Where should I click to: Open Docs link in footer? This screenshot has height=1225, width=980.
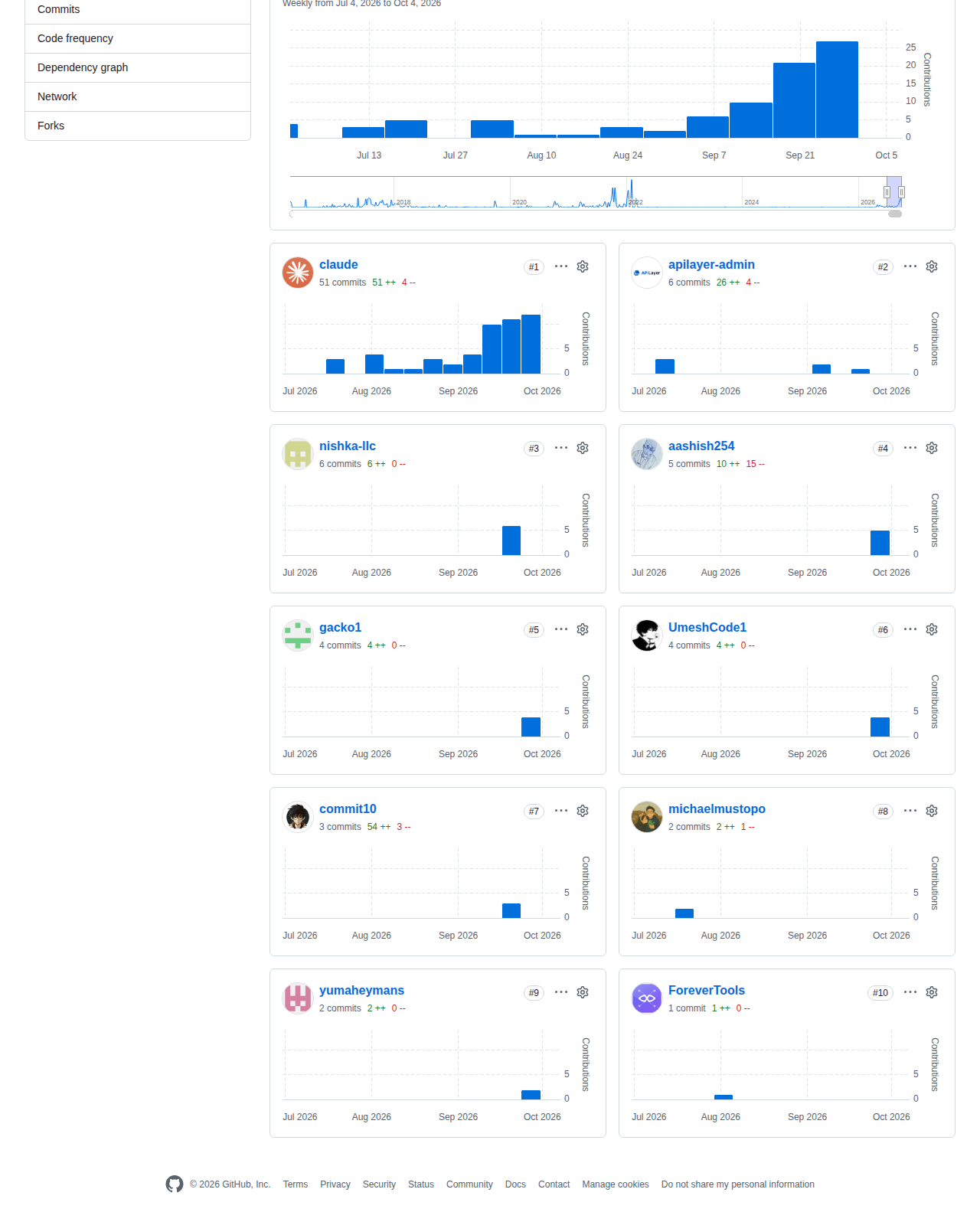[x=515, y=1184]
